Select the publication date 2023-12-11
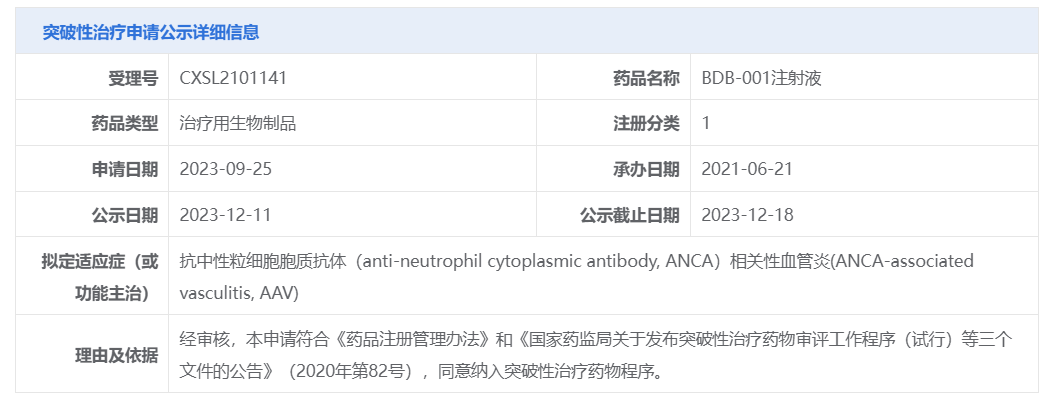Screen dimensions: 1055x402 pos(225,215)
